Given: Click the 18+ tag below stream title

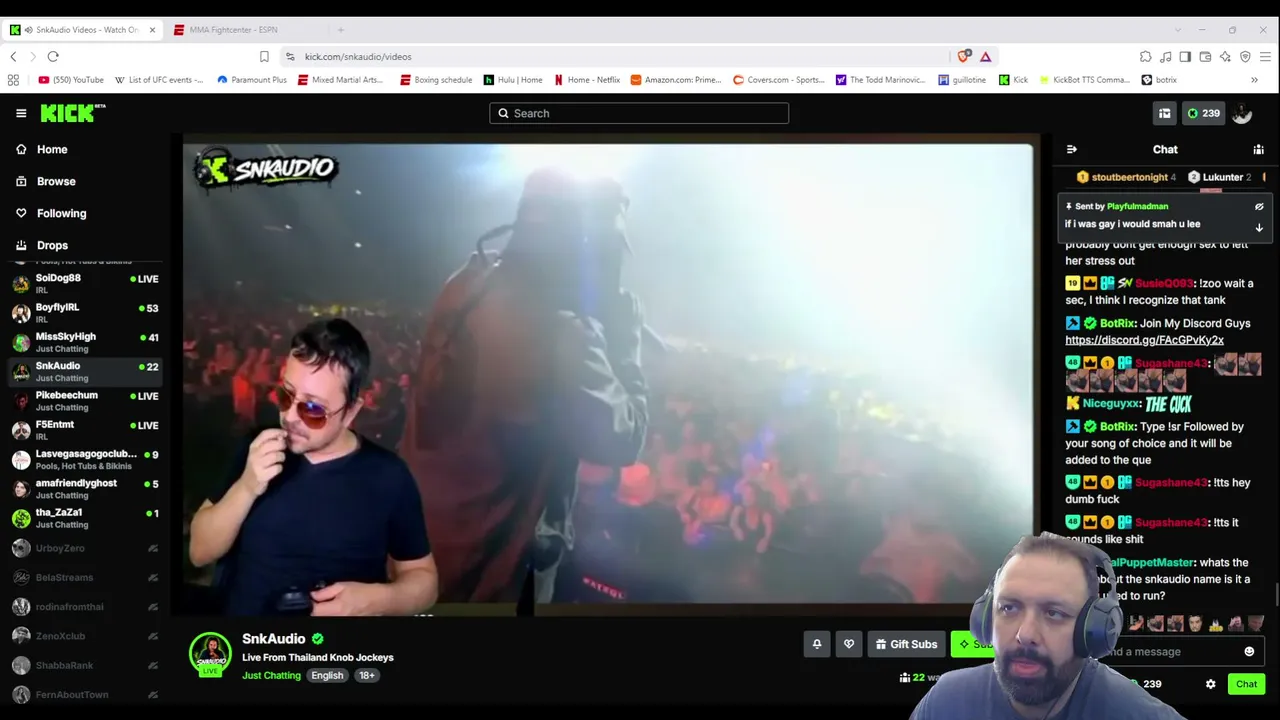Looking at the screenshot, I should click(x=367, y=676).
